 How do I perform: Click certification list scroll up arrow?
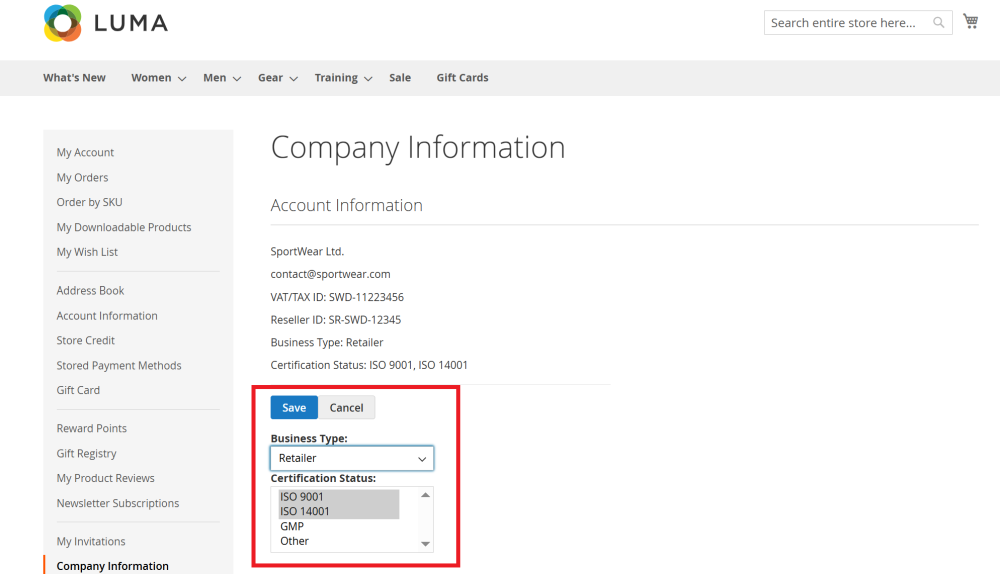pyautogui.click(x=425, y=495)
